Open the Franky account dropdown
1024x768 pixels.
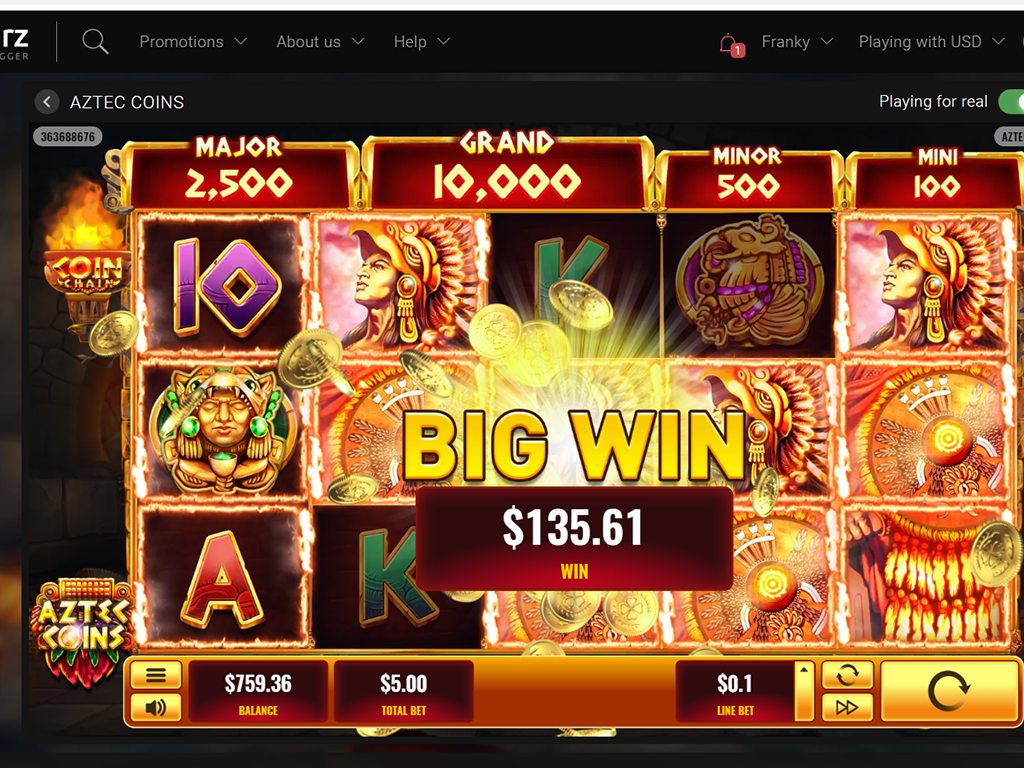tap(797, 42)
